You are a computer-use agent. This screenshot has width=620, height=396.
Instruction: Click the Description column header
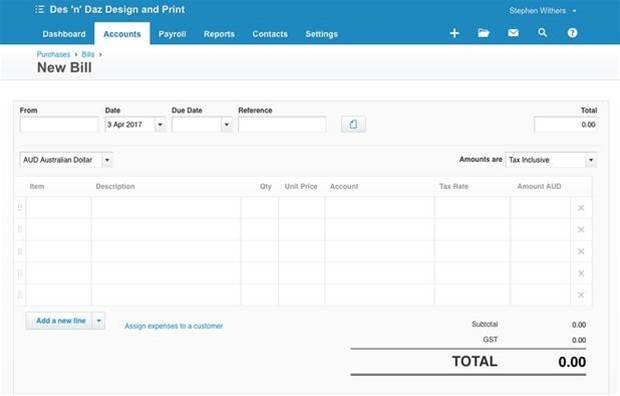click(x=115, y=186)
